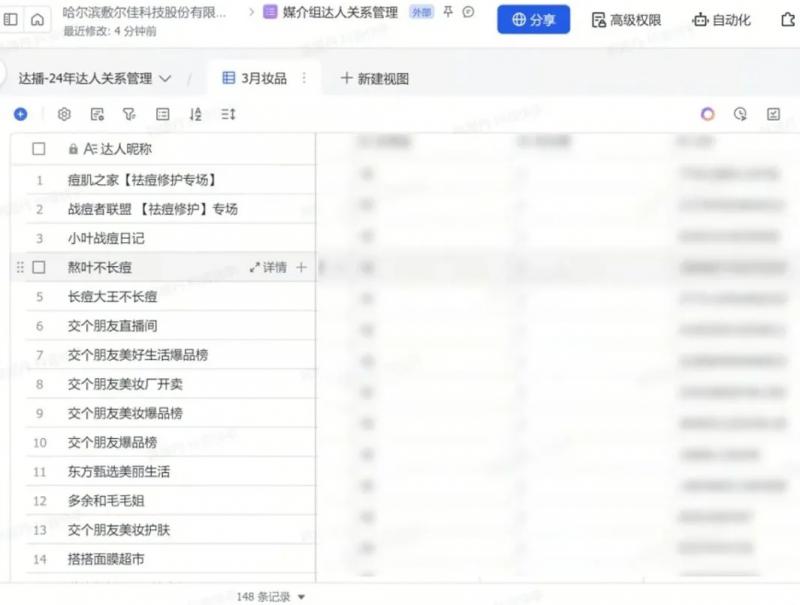Screen dimensions: 800x605
Task: Open the field configuration icon
Action: 97,115
